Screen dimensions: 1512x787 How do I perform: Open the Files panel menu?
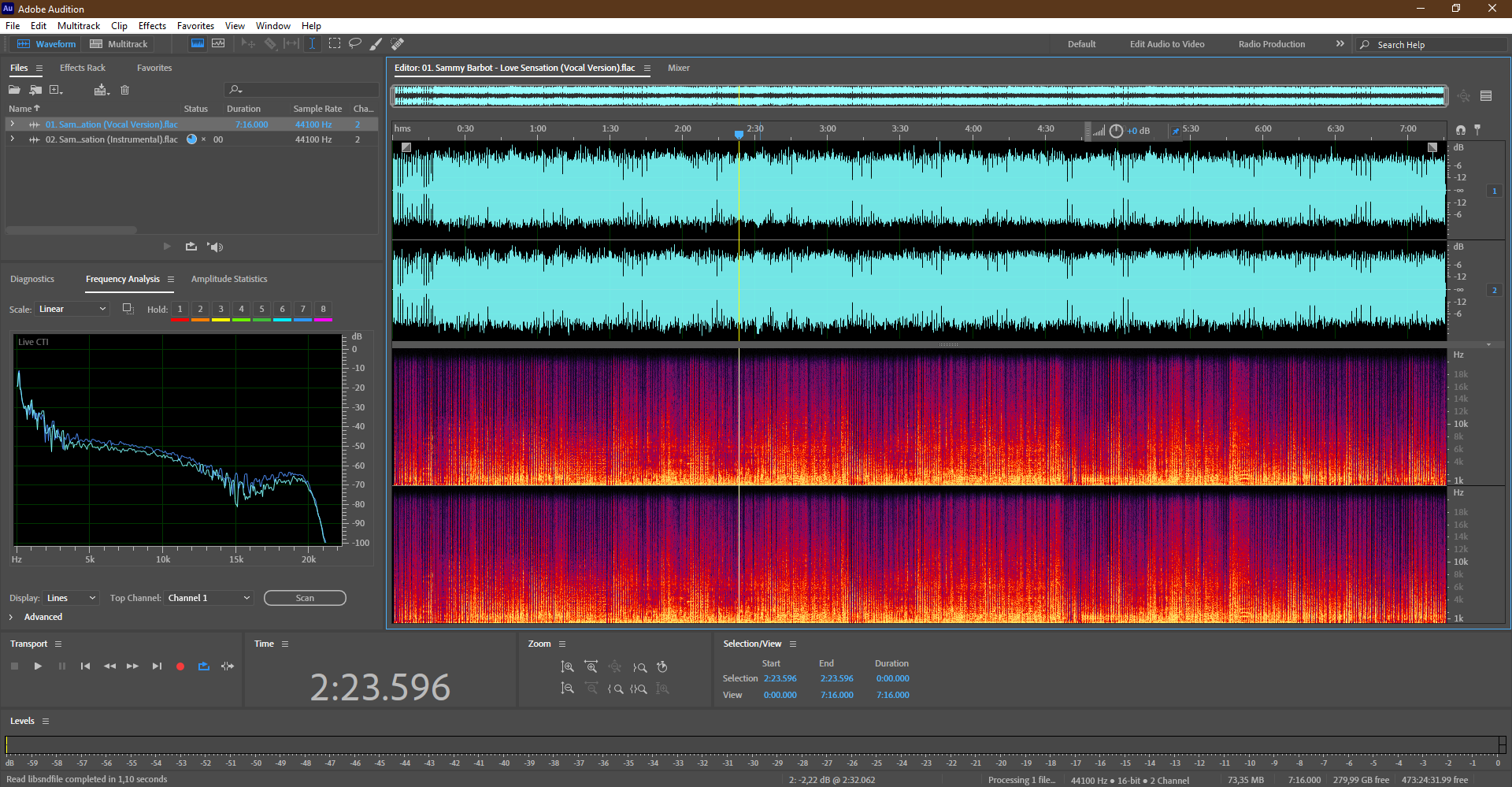[x=39, y=69]
